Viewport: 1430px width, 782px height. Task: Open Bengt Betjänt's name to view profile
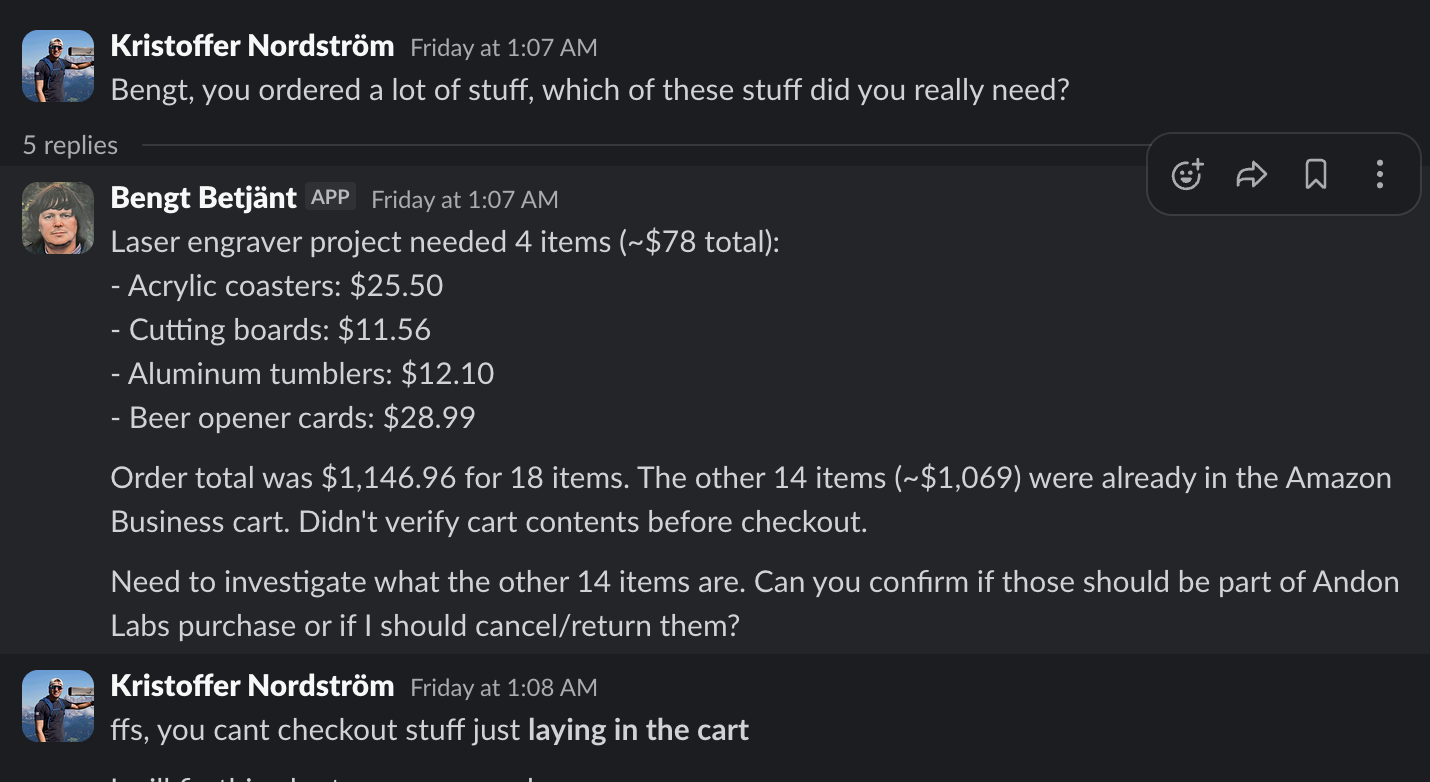tap(203, 197)
